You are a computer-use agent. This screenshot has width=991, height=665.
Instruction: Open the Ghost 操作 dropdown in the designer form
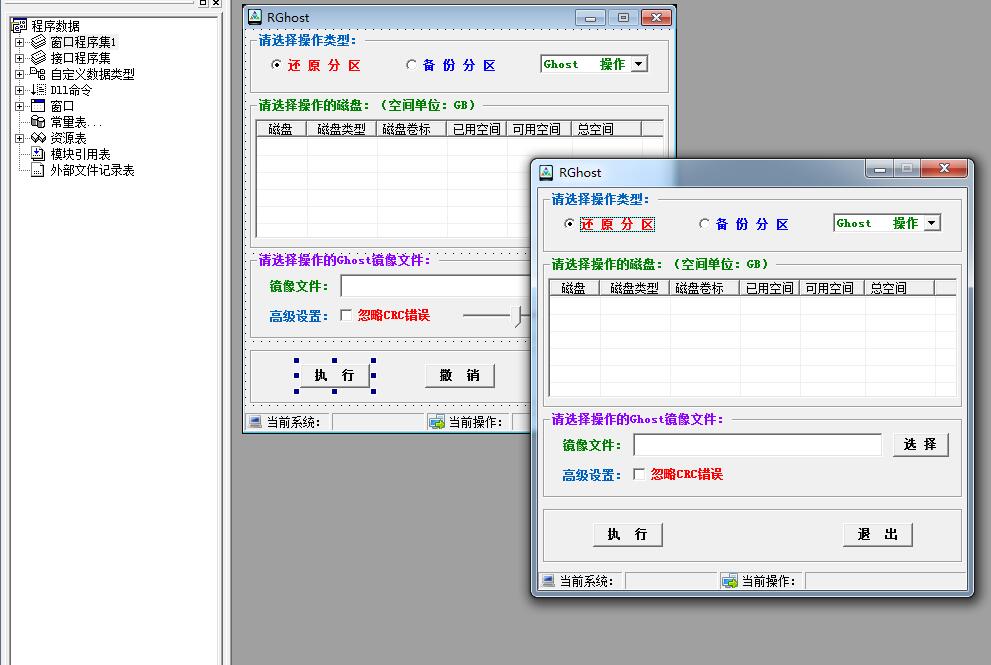click(x=639, y=64)
